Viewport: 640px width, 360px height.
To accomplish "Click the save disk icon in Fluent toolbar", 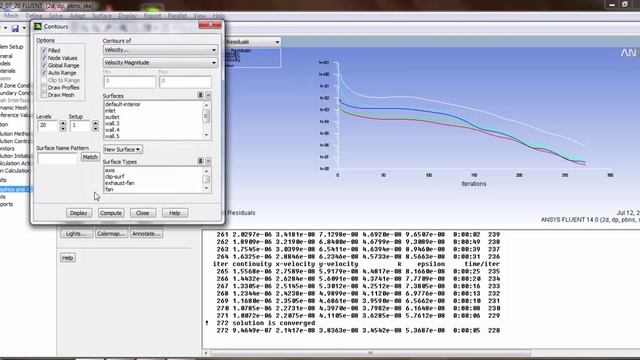I will [15, 28].
